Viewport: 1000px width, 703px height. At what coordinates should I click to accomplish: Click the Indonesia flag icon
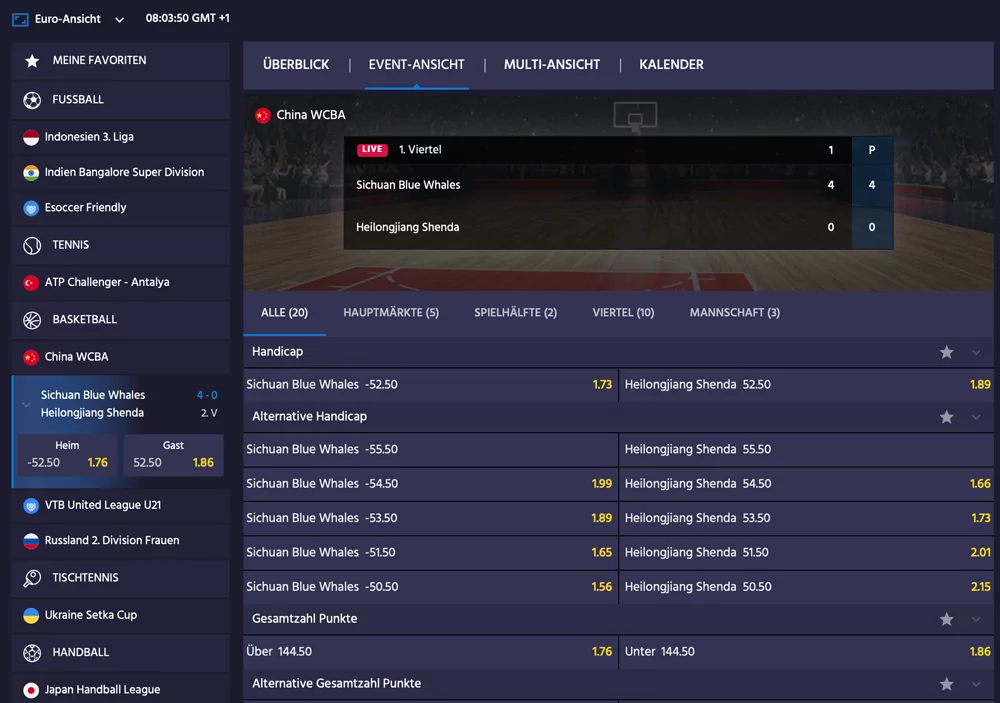[x=31, y=137]
